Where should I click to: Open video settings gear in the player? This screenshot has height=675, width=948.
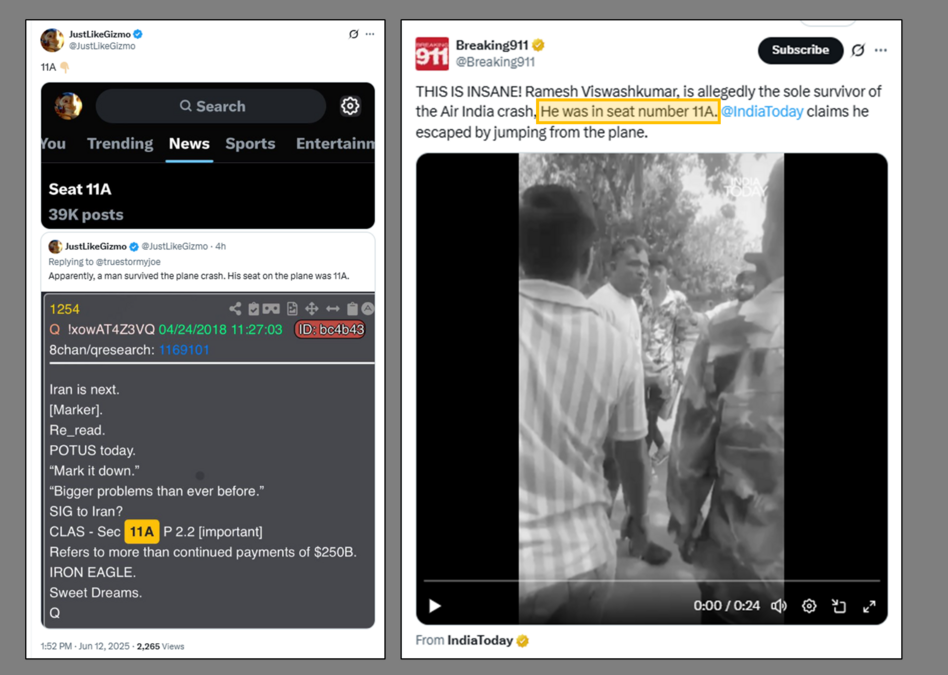[x=809, y=605]
